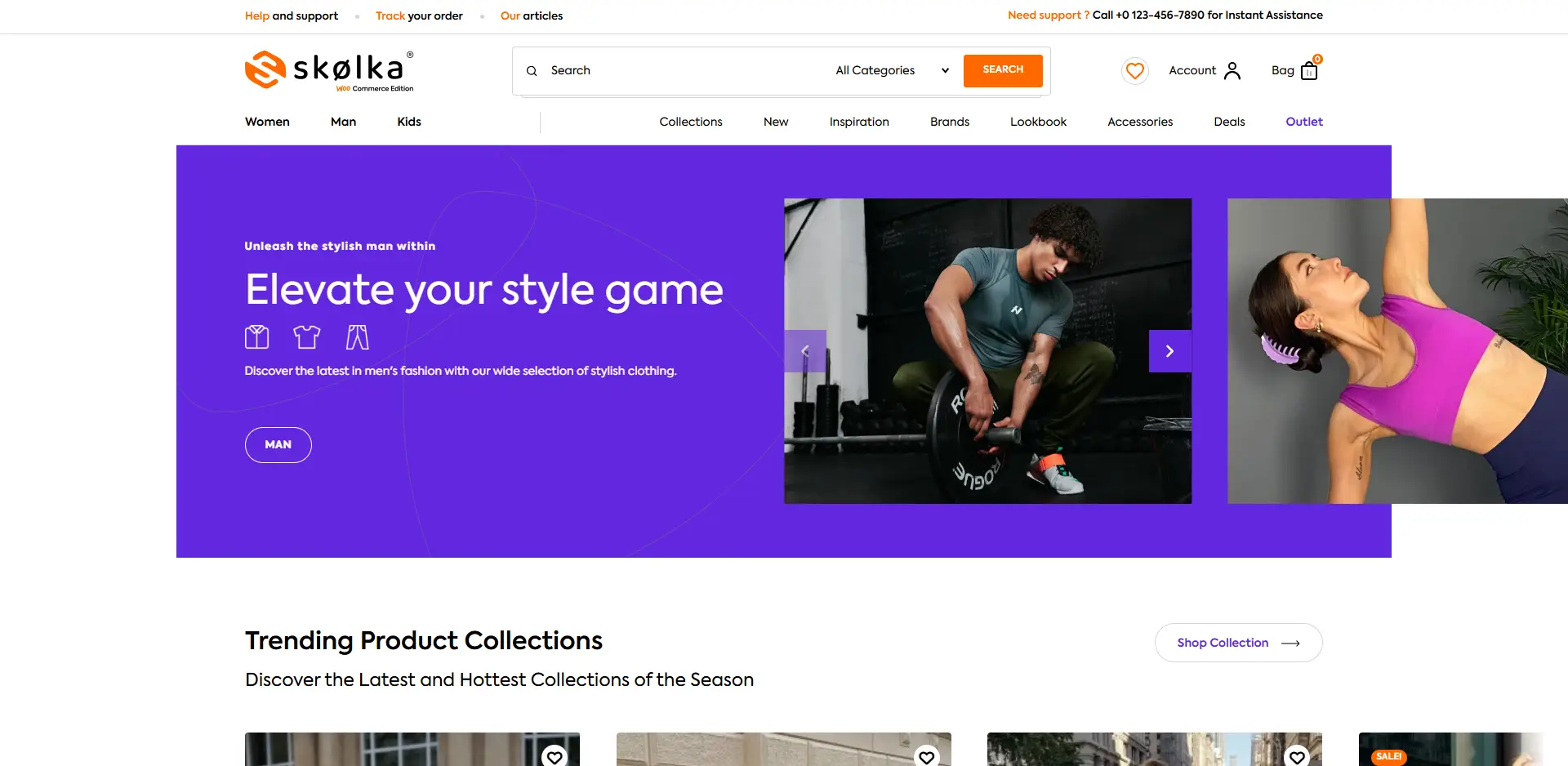The height and width of the screenshot is (766, 1568).
Task: Toggle wishlist heart on first product card
Action: tap(555, 756)
